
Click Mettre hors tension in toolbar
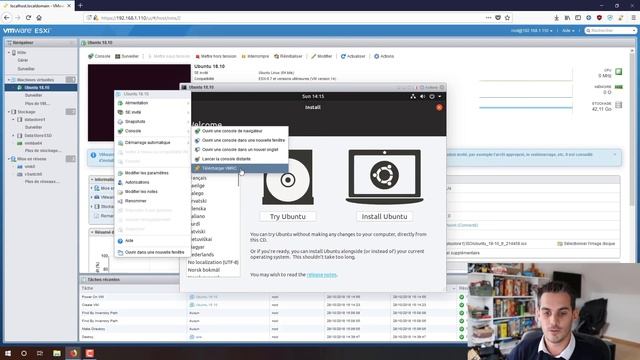(x=216, y=56)
